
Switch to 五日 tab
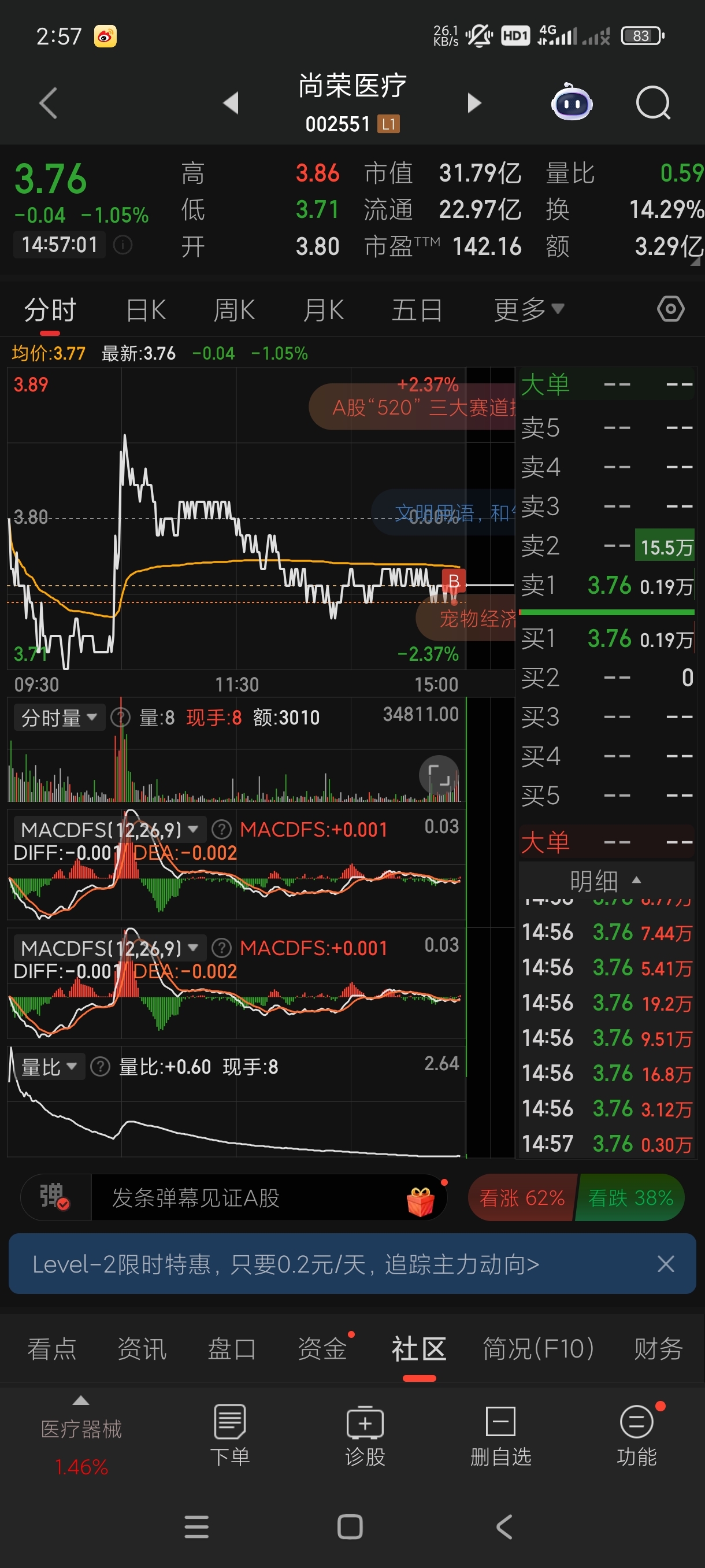(417, 310)
